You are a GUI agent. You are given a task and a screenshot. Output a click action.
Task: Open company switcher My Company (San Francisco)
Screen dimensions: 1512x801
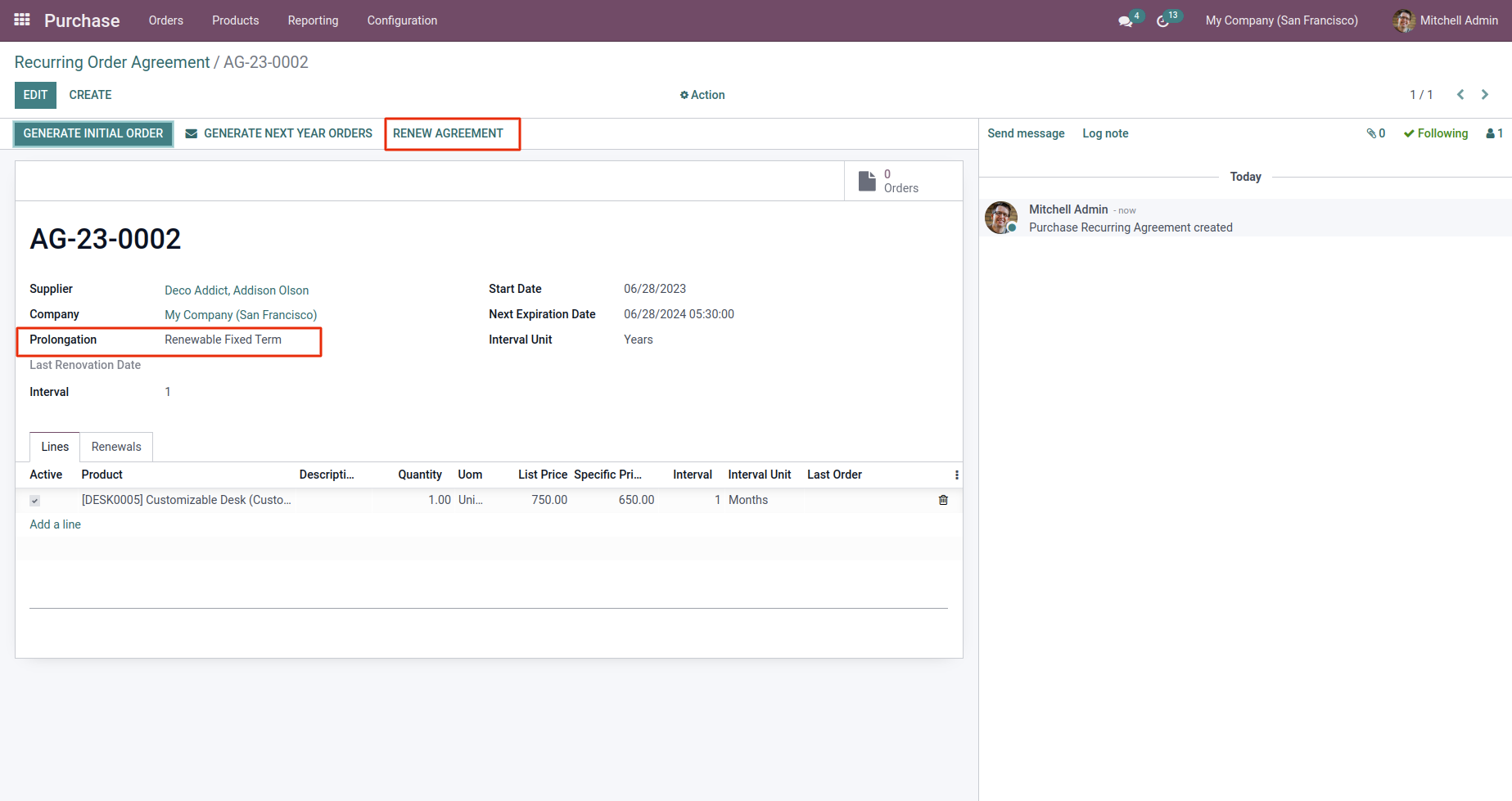click(x=1282, y=20)
